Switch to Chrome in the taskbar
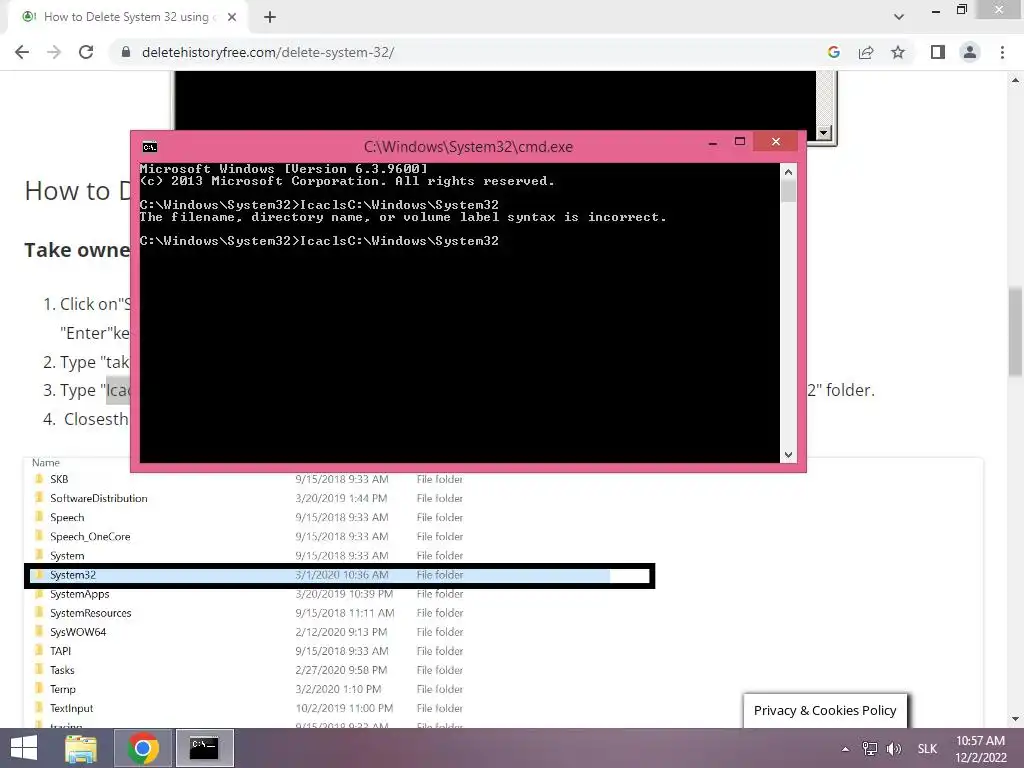The image size is (1024, 768). [143, 748]
